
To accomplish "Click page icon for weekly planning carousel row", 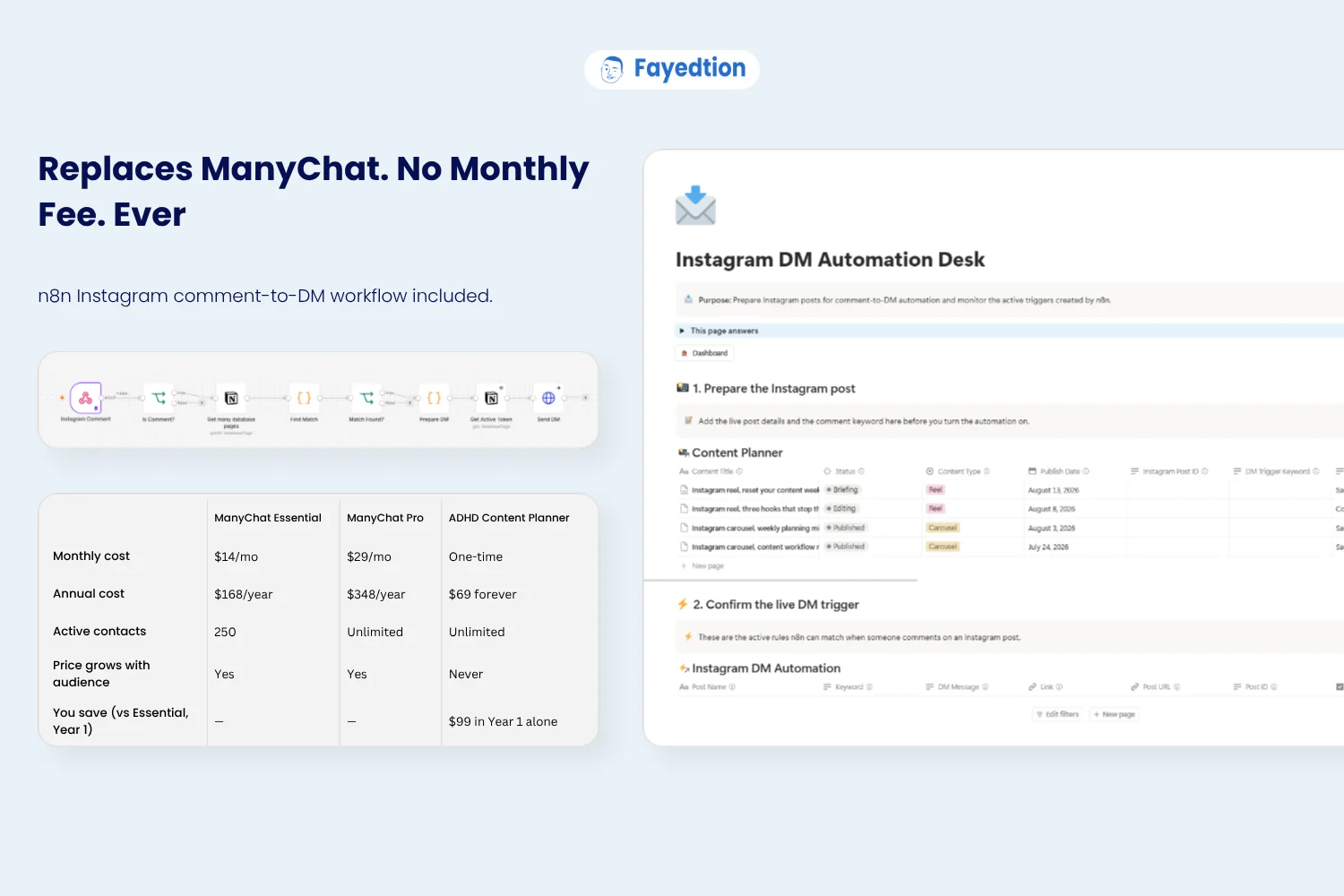I will [x=684, y=528].
